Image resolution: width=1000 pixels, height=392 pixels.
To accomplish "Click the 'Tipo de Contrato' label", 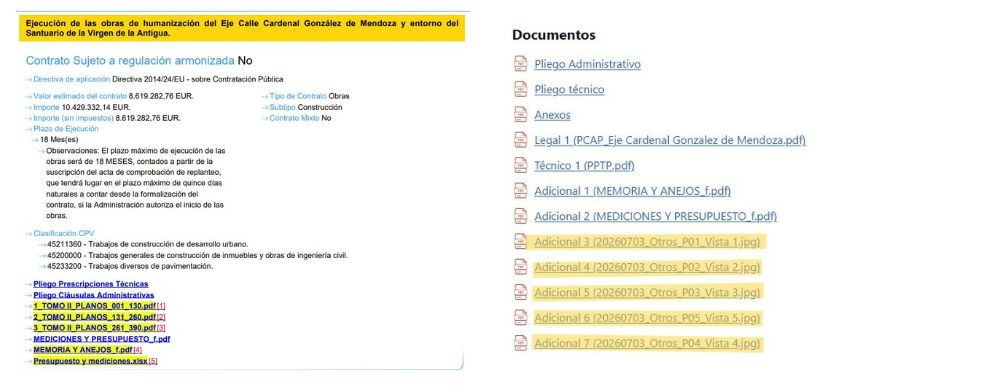I will tap(298, 96).
